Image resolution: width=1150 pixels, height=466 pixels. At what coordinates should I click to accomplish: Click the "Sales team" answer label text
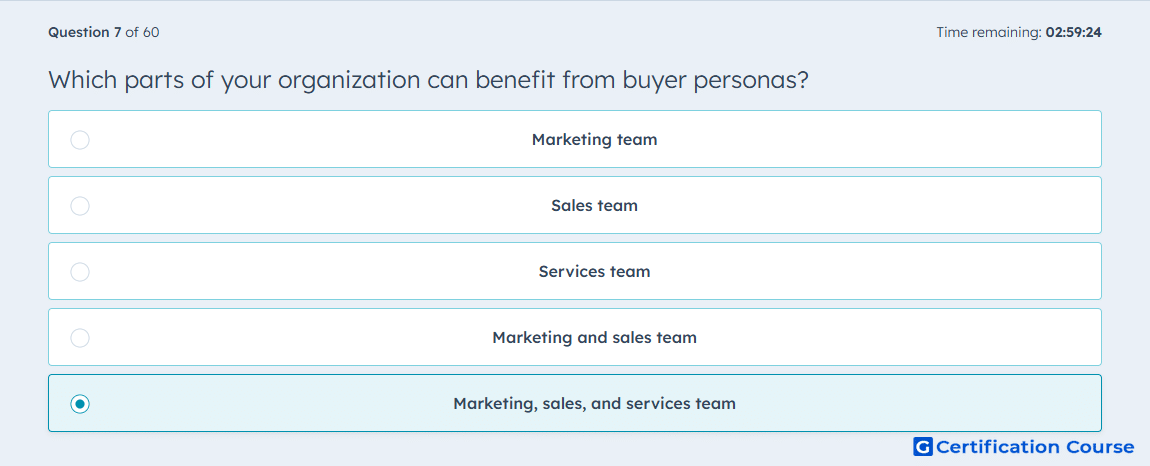pos(594,205)
